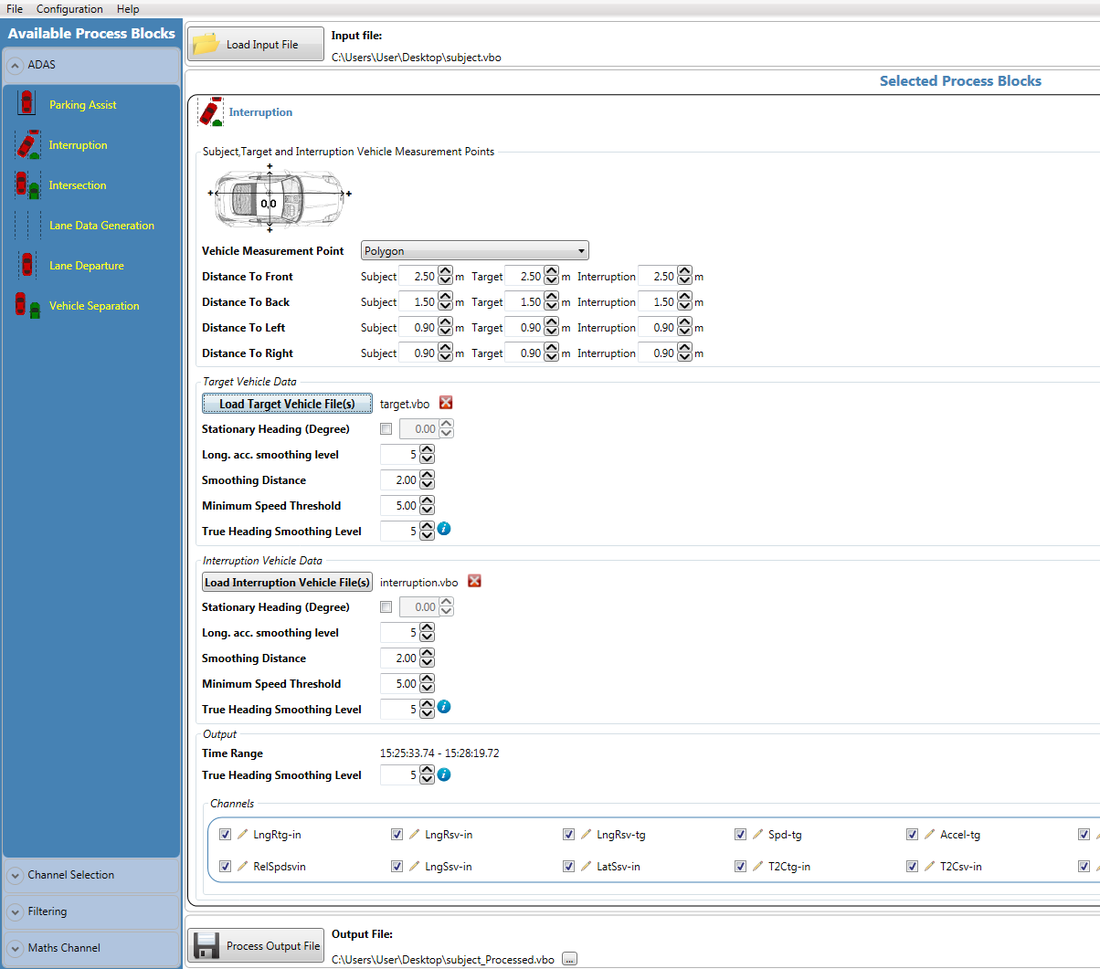This screenshot has height=969, width=1100.
Task: Select the Parking Assist block icon
Action: click(27, 103)
